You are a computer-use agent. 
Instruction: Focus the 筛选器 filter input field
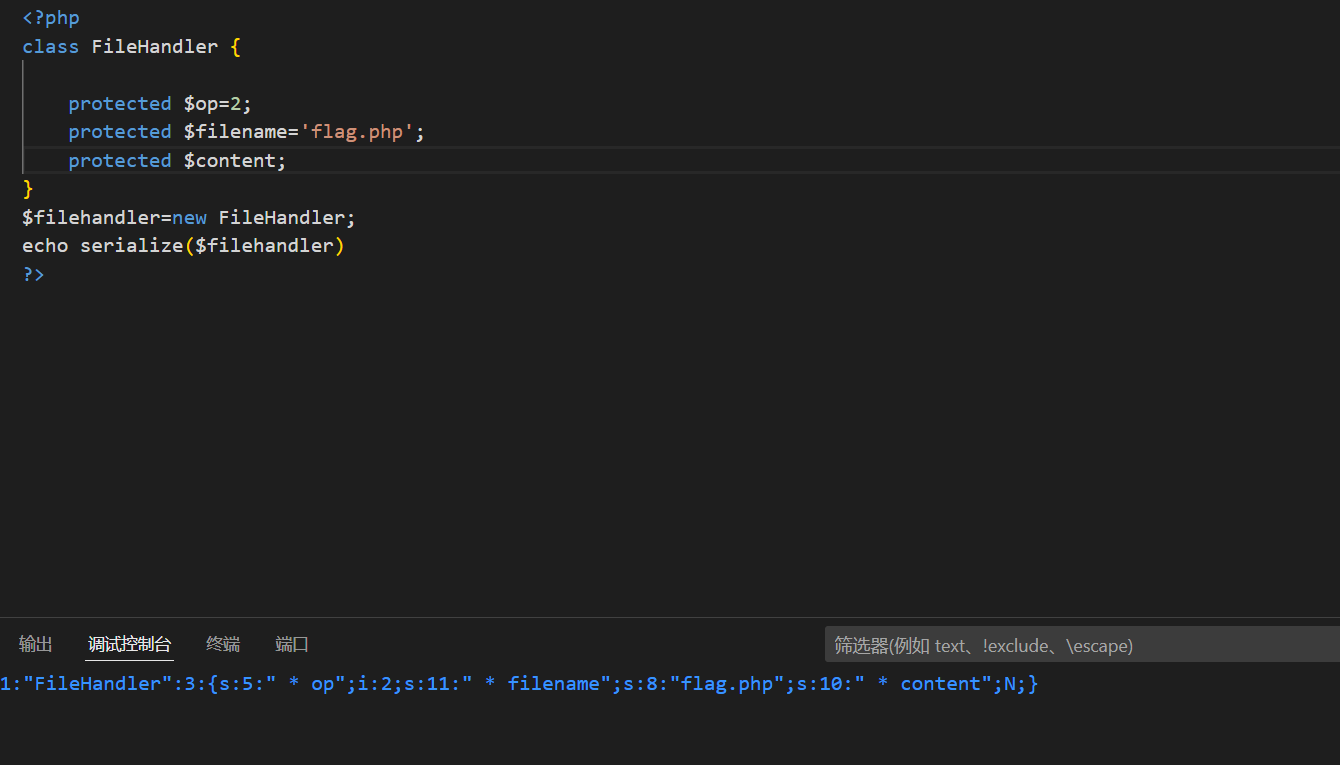coord(1082,645)
